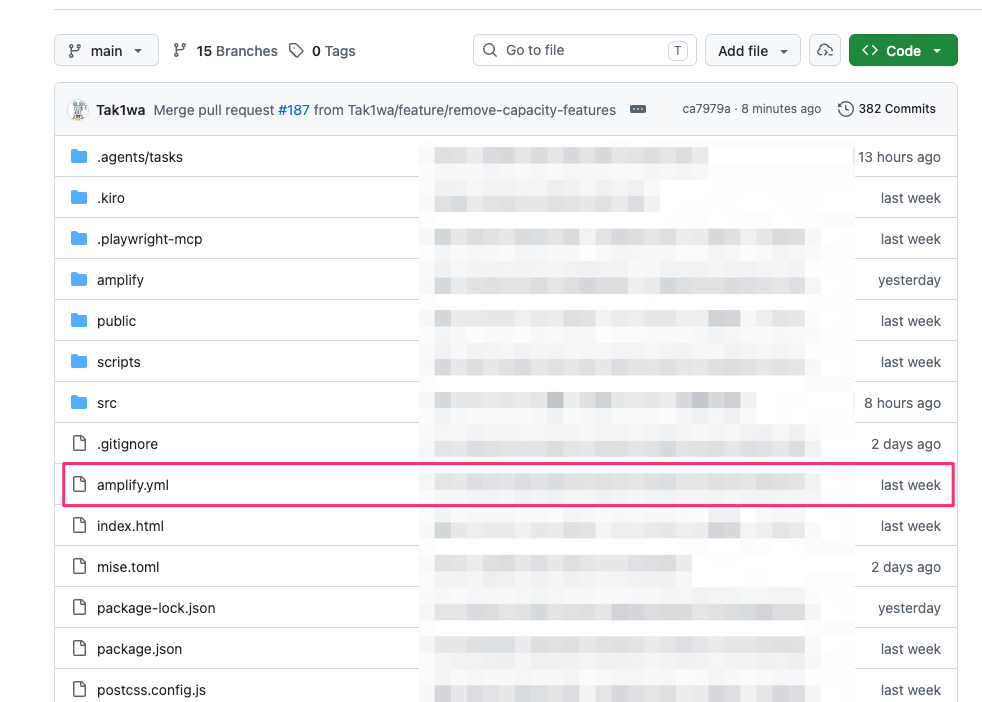Click the commit hash ca7979a
982x702 pixels.
coord(706,109)
